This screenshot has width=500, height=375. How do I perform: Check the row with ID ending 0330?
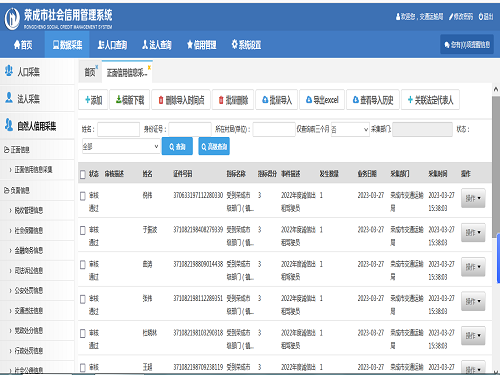[83, 196]
